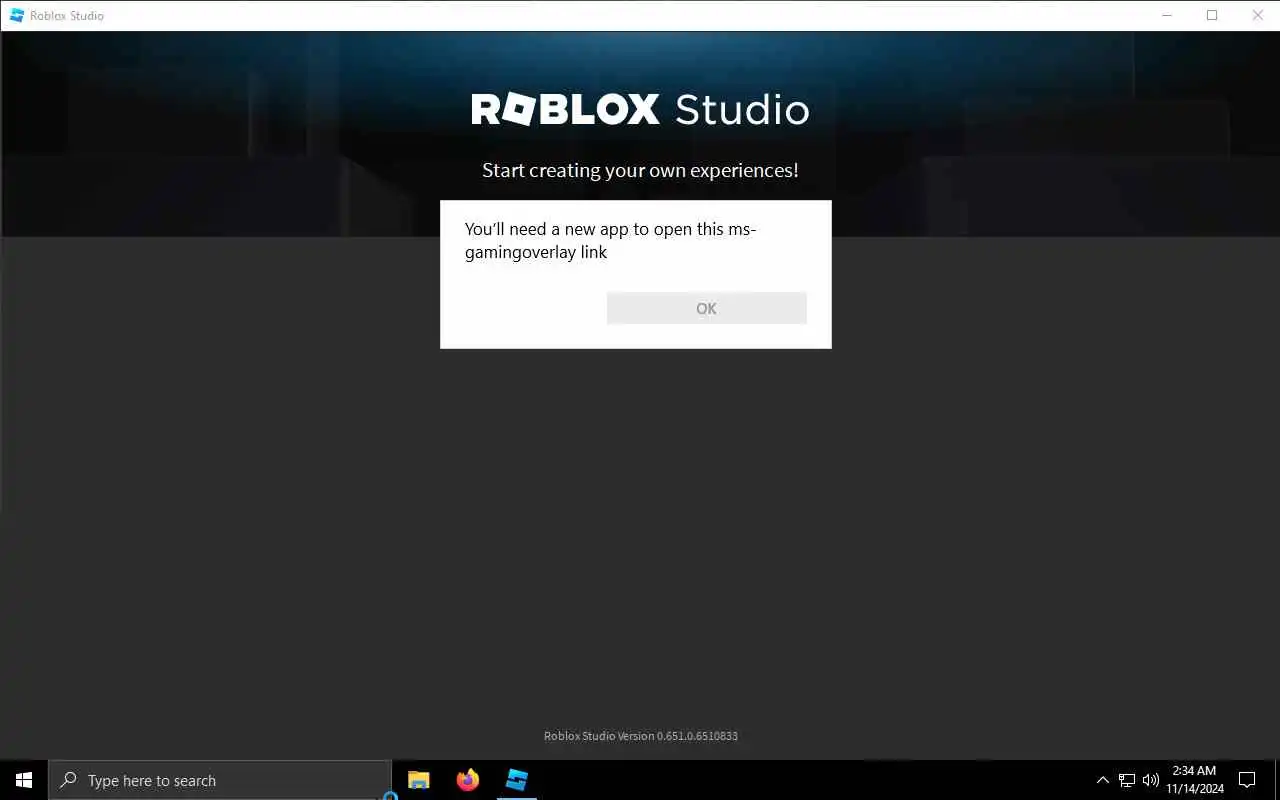Click OK in the ms-gamingoverlay dialog

706,308
